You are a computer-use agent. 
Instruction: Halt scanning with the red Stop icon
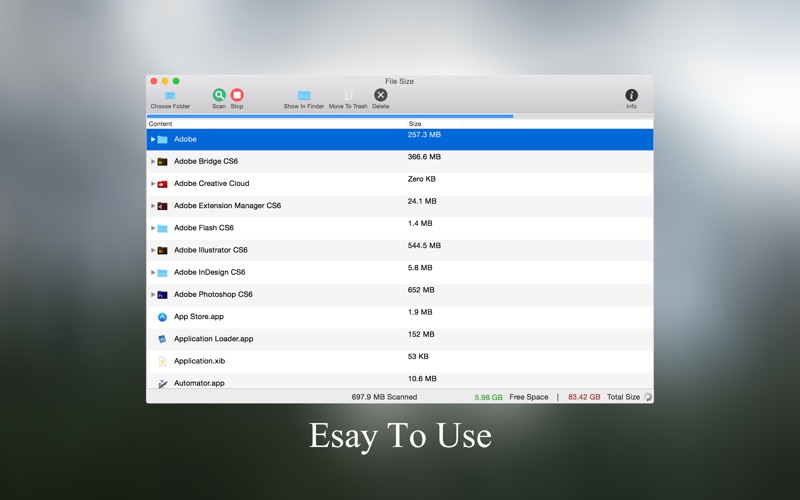pos(237,95)
